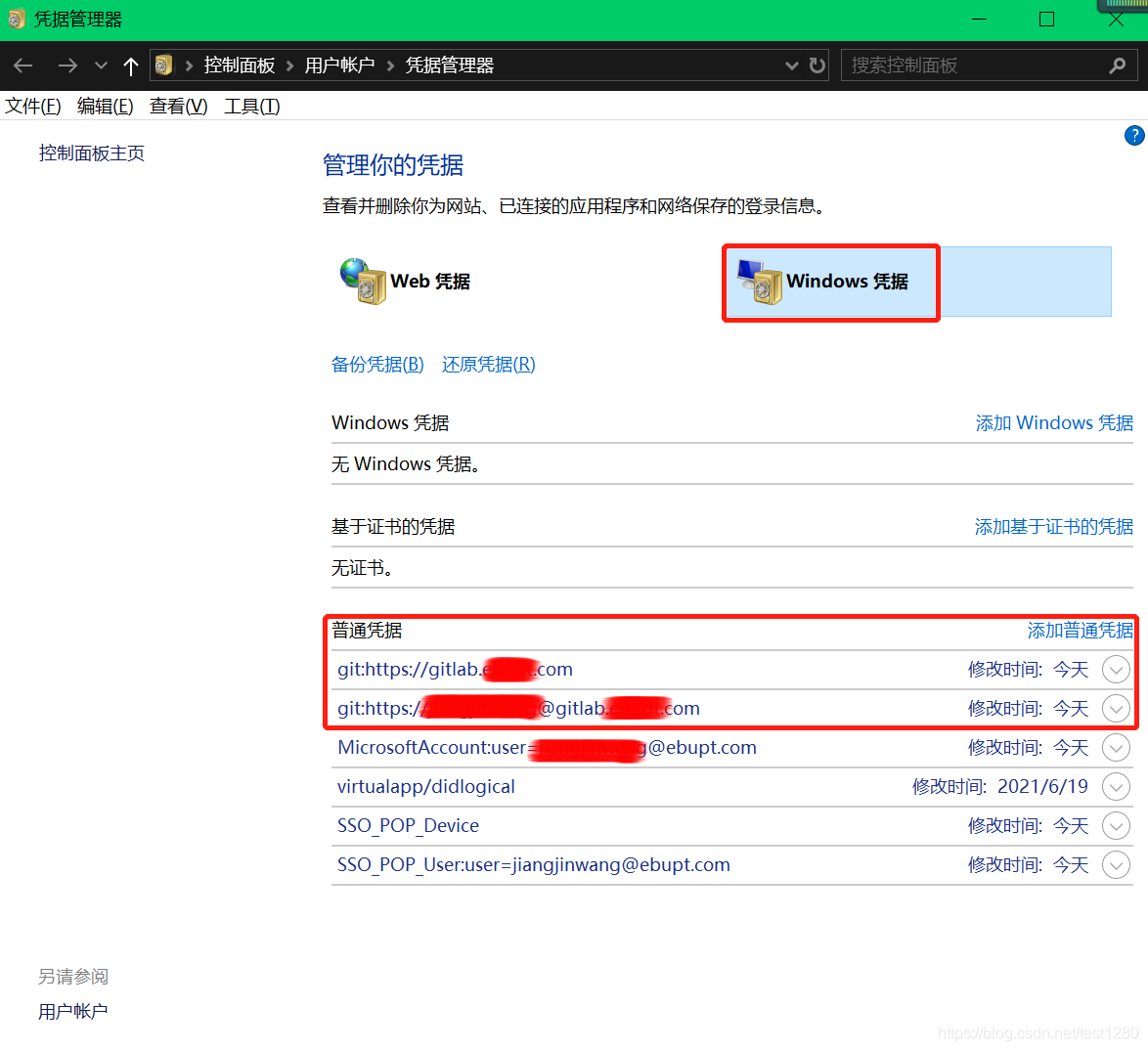Click 添加基于证书的凭据 link
1148x1051 pixels.
click(x=1053, y=527)
